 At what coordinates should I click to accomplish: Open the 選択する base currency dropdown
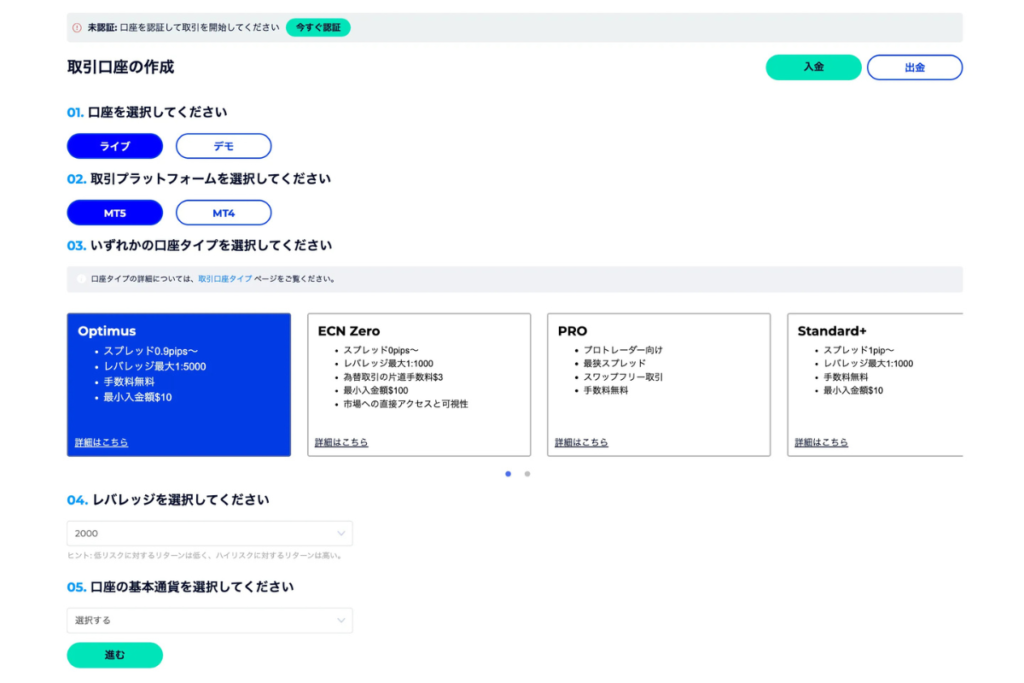tap(209, 620)
